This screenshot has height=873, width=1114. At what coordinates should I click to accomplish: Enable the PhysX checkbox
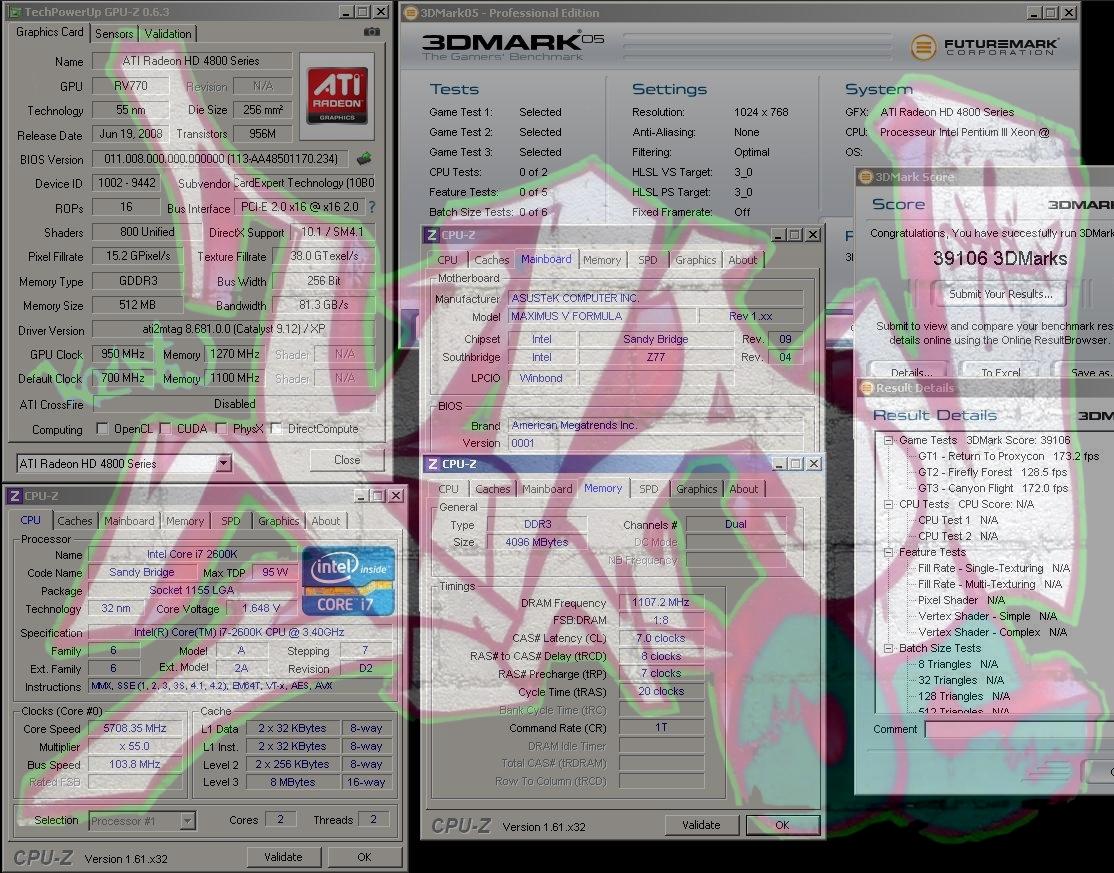coord(221,428)
